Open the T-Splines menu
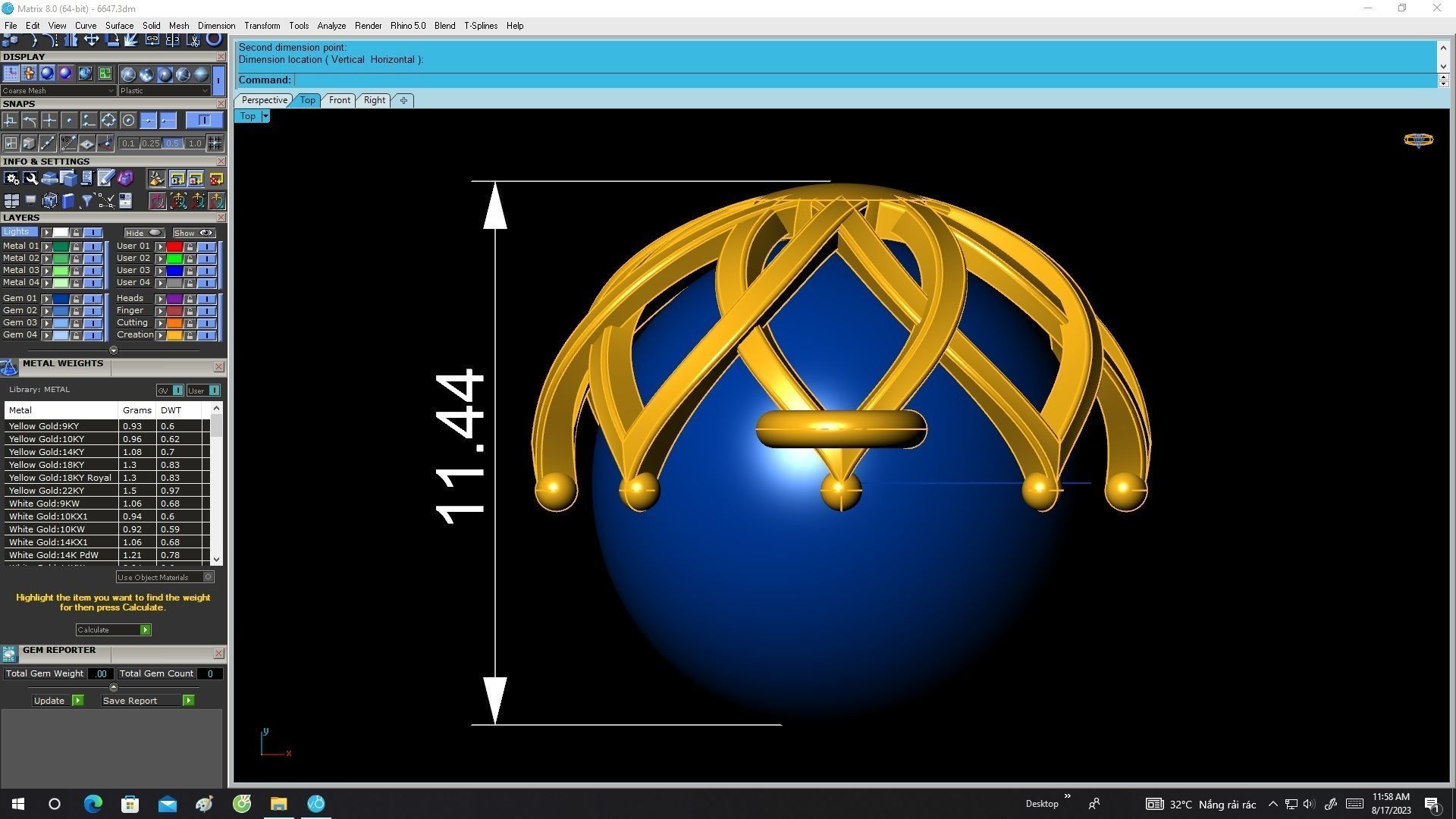This screenshot has height=819, width=1456. click(481, 26)
